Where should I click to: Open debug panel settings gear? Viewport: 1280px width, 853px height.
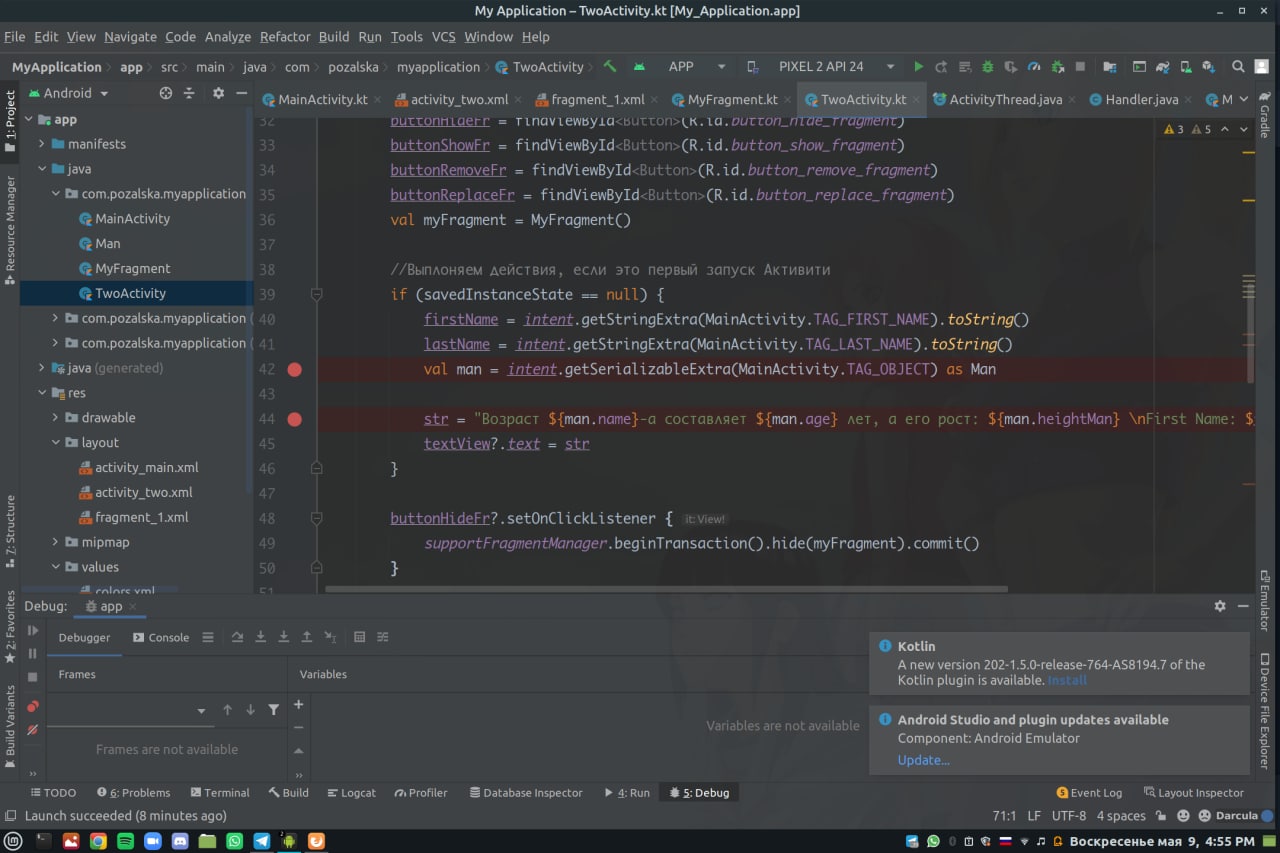point(1220,606)
